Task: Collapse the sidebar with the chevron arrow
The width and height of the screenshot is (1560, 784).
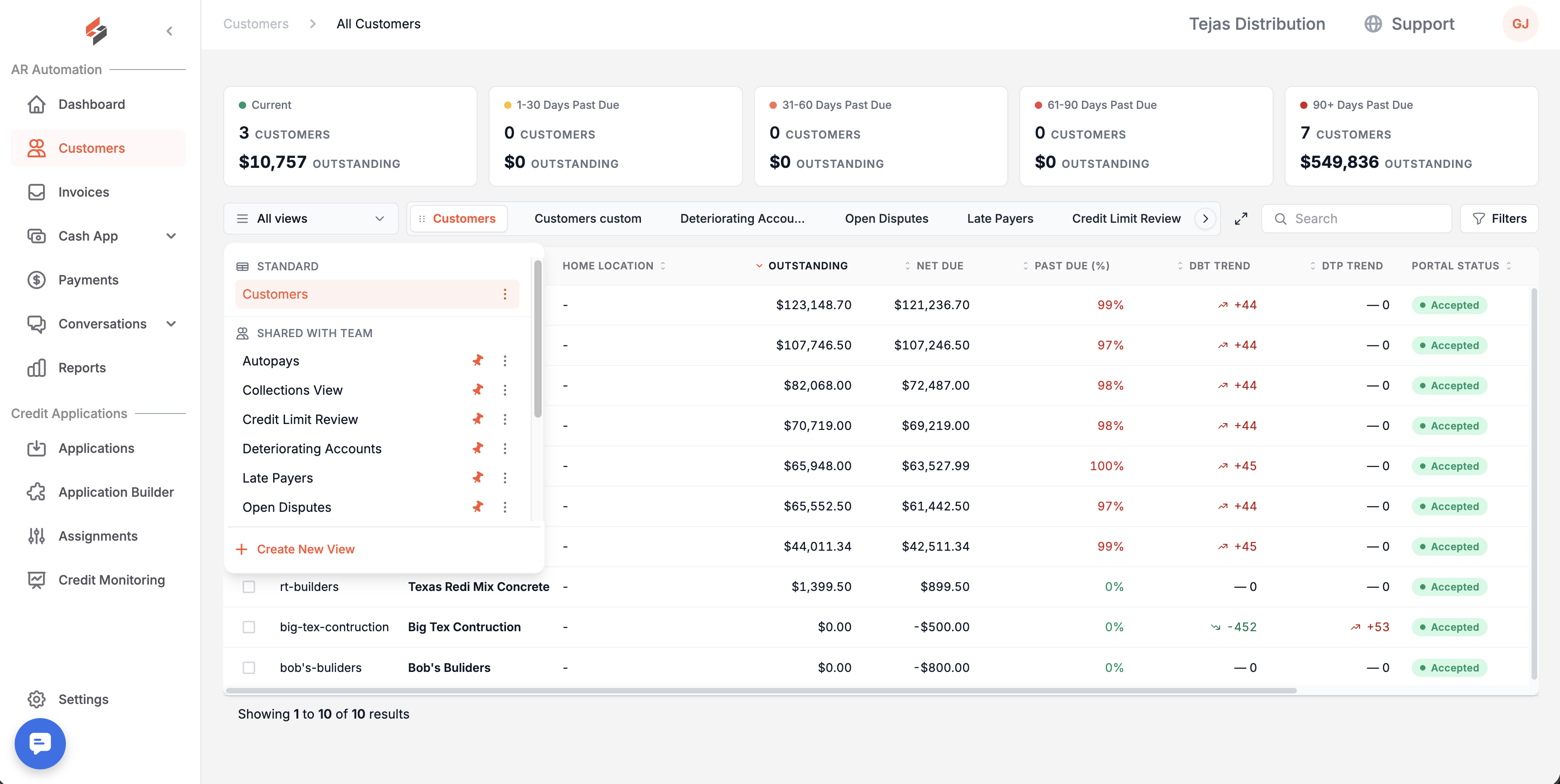Action: pyautogui.click(x=170, y=31)
